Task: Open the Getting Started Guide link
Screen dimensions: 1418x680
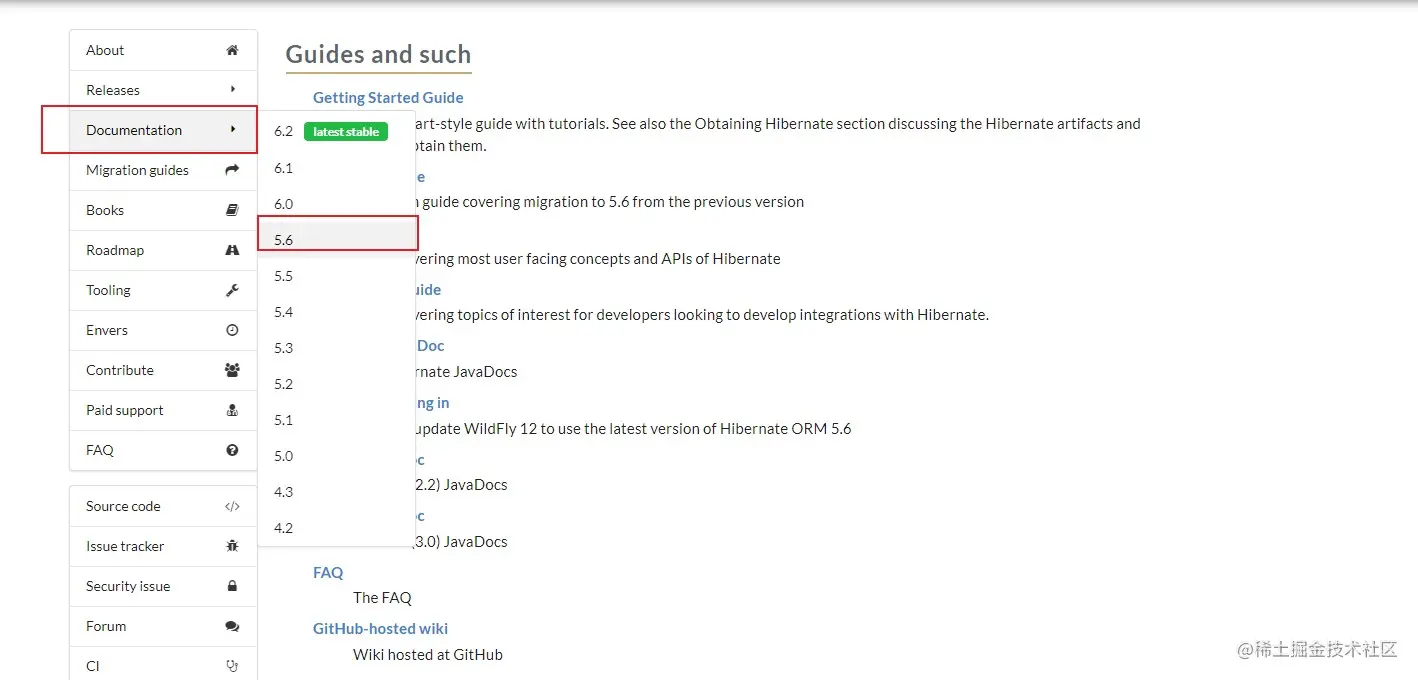Action: pyautogui.click(x=388, y=97)
